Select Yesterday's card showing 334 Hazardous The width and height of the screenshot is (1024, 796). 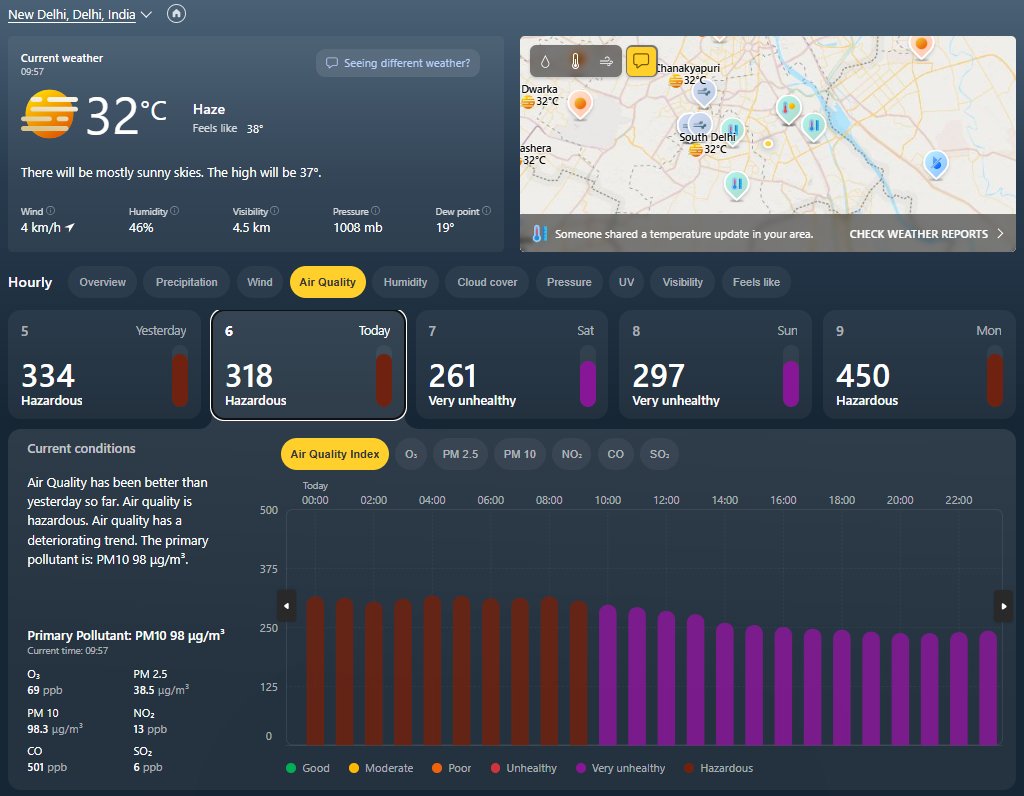tap(104, 364)
